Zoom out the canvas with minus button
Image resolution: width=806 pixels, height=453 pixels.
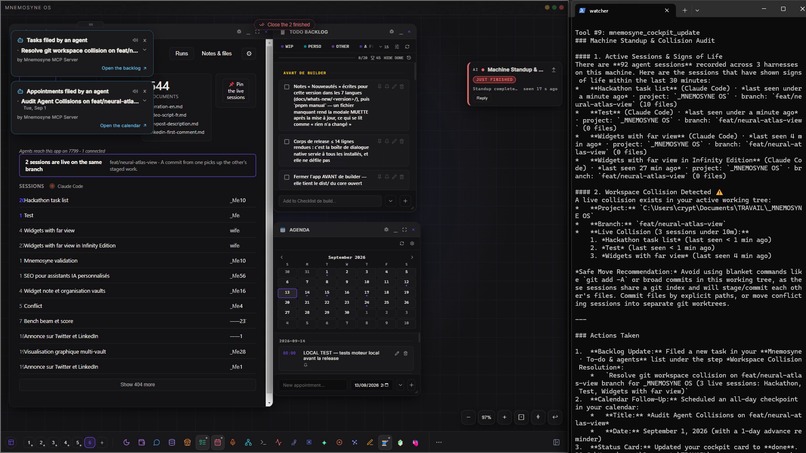(468, 417)
